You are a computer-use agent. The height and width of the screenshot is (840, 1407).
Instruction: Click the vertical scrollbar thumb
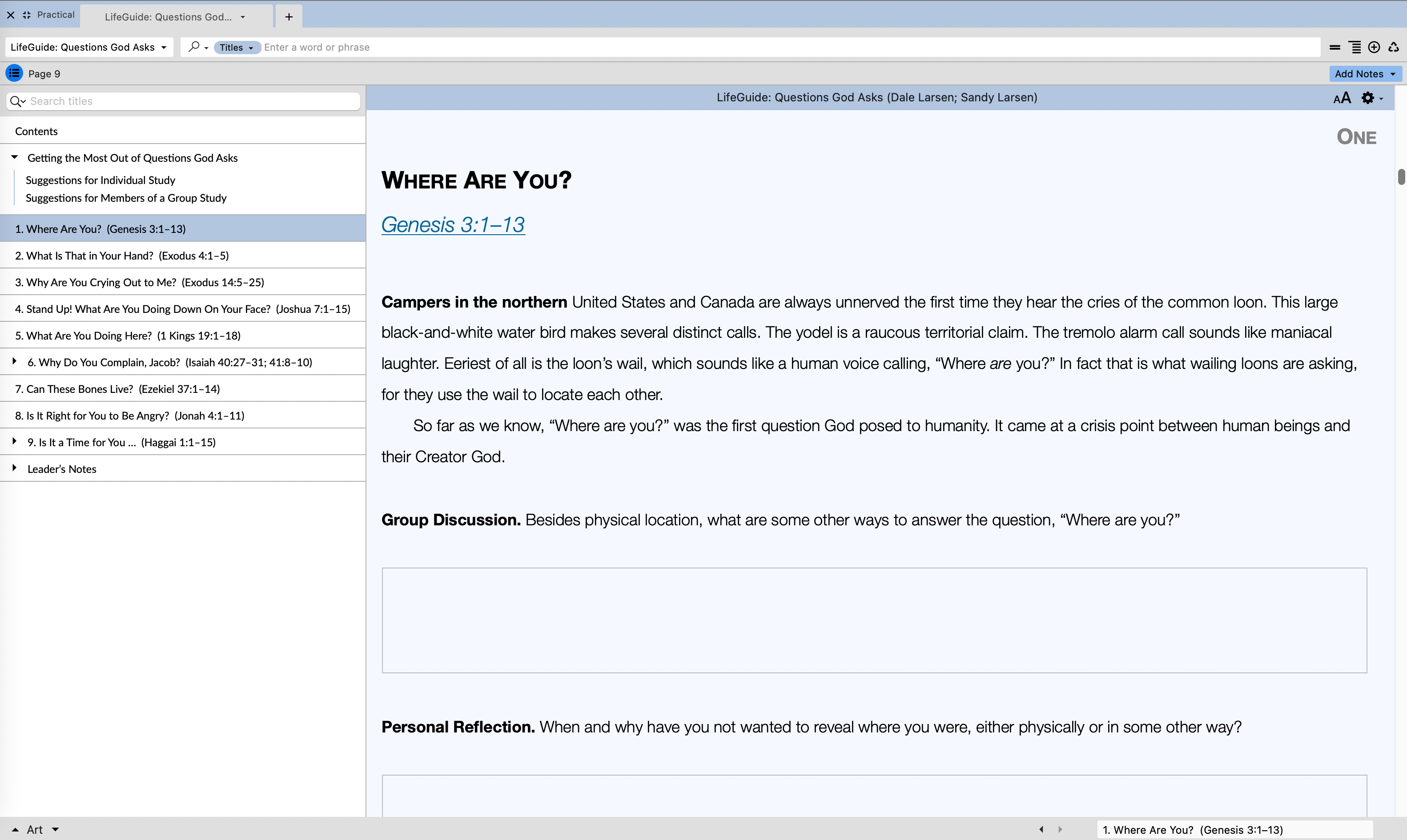click(x=1401, y=176)
